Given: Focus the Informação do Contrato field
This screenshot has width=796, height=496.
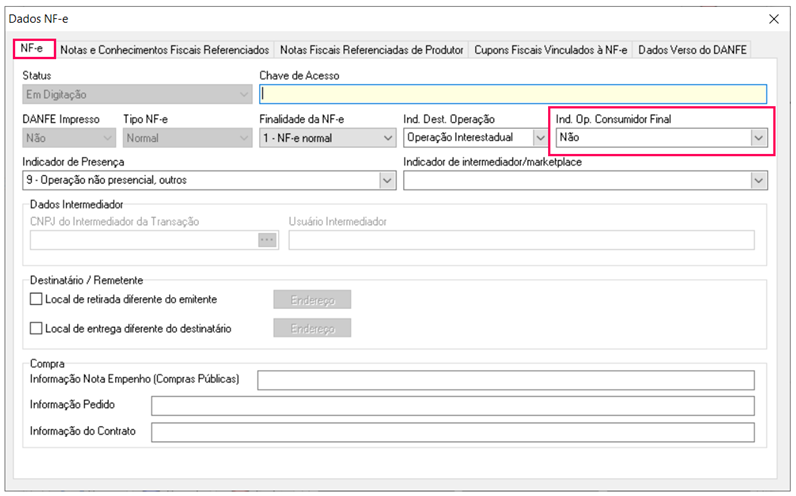Looking at the screenshot, I should 452,432.
